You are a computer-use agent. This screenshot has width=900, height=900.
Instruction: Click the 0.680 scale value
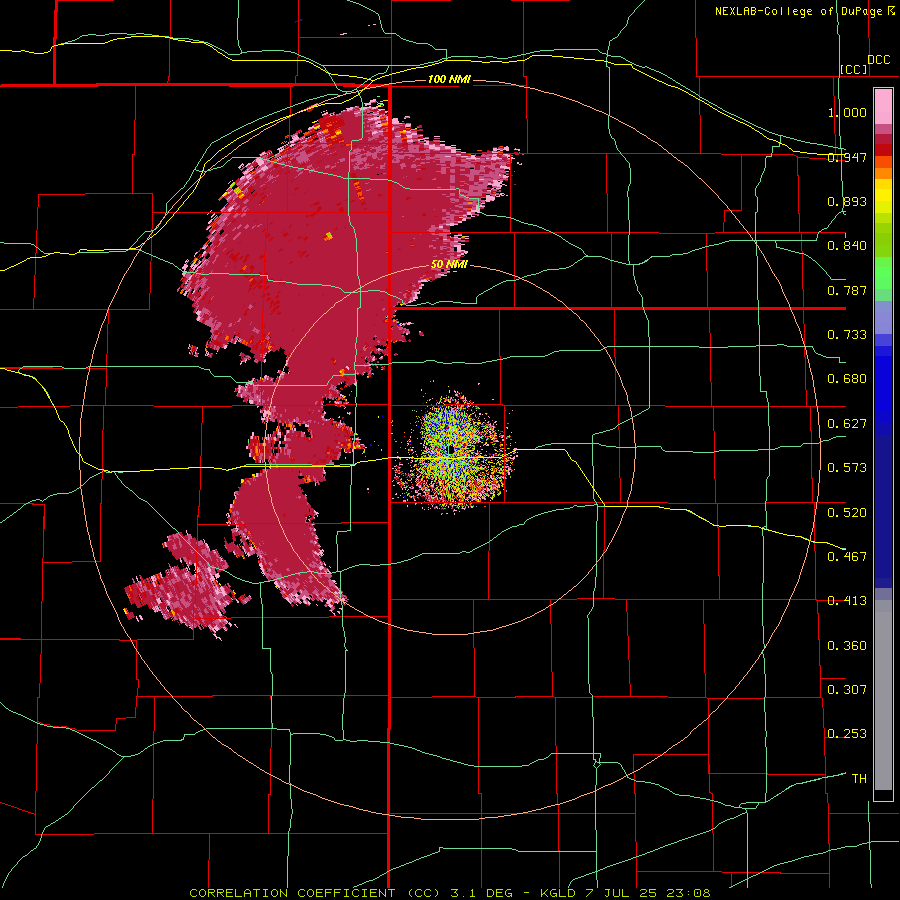847,379
